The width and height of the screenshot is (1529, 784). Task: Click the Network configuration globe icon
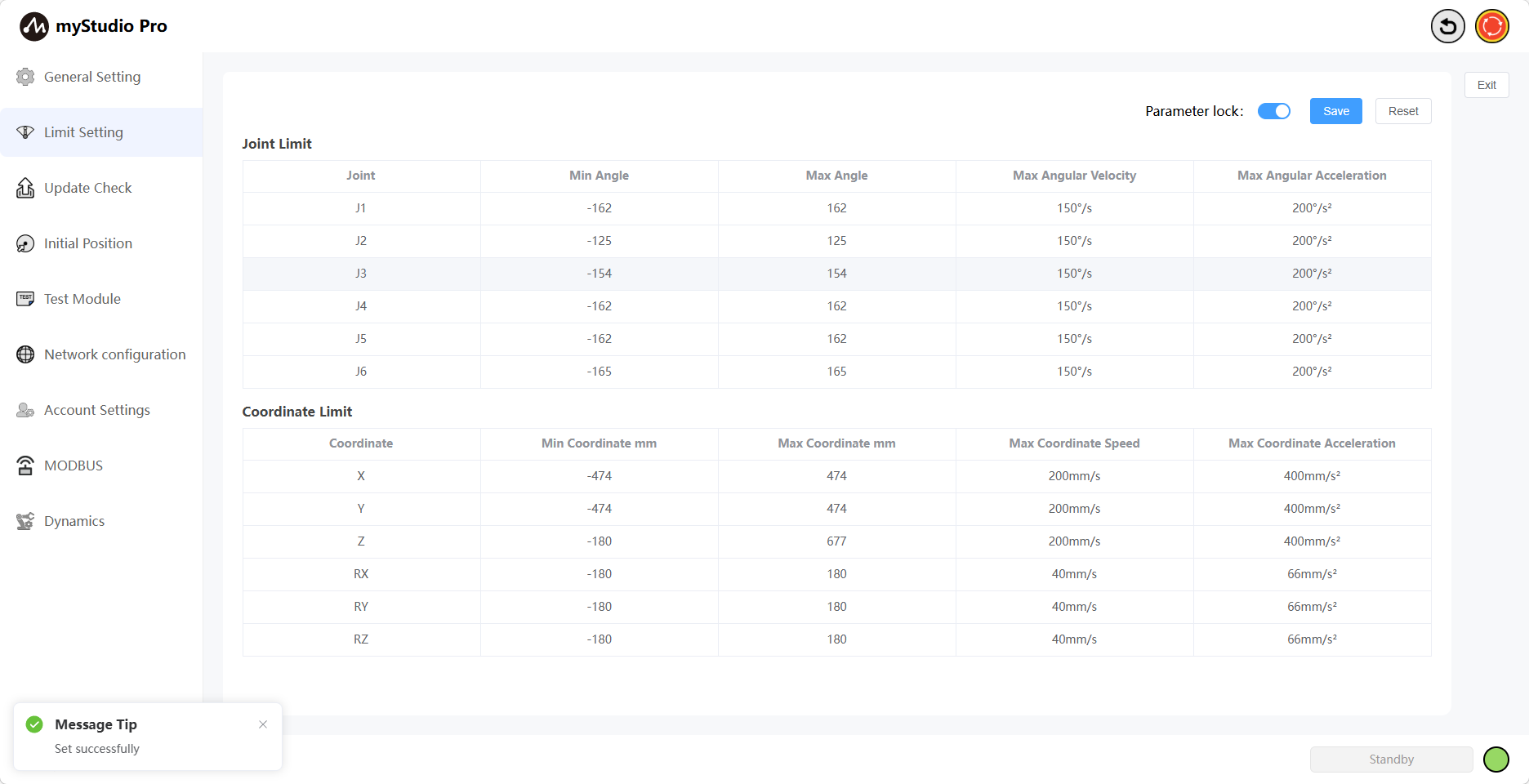tap(25, 354)
